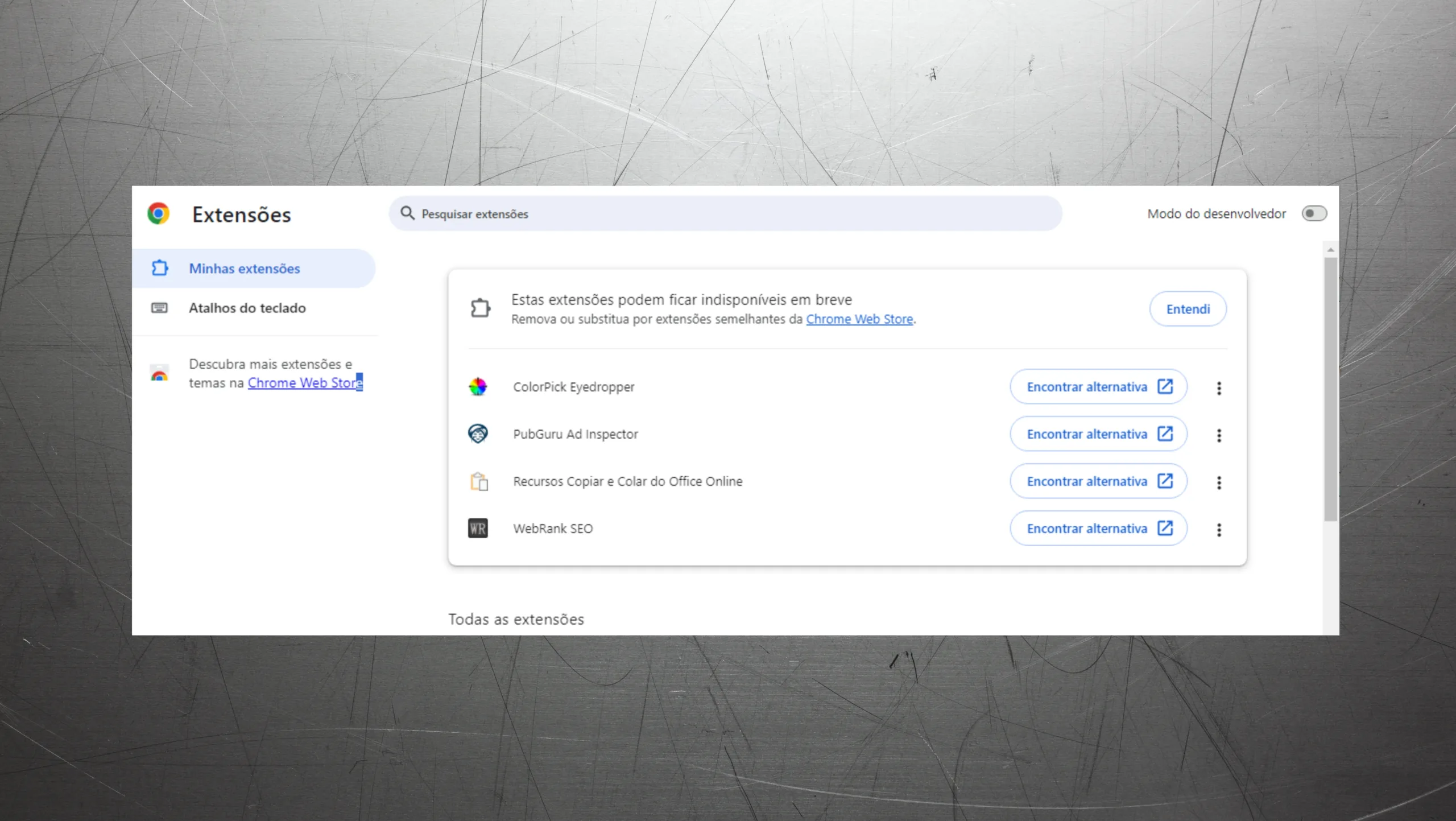Click the Modo do desenvolvedor label

[1217, 213]
